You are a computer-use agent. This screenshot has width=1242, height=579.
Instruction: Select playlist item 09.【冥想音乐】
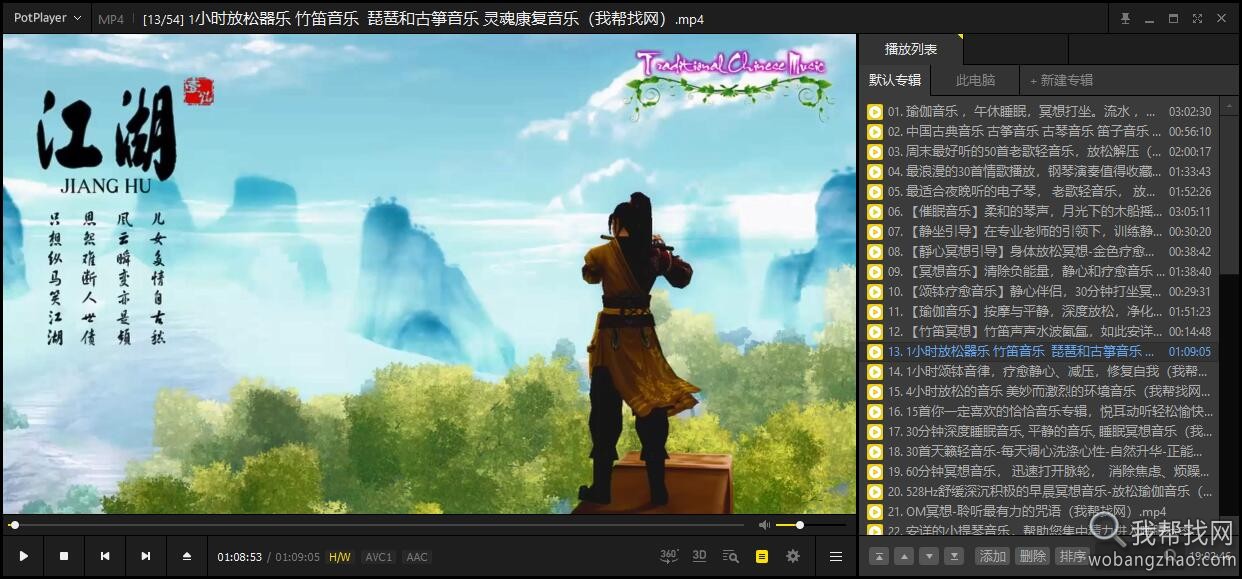(x=1039, y=271)
